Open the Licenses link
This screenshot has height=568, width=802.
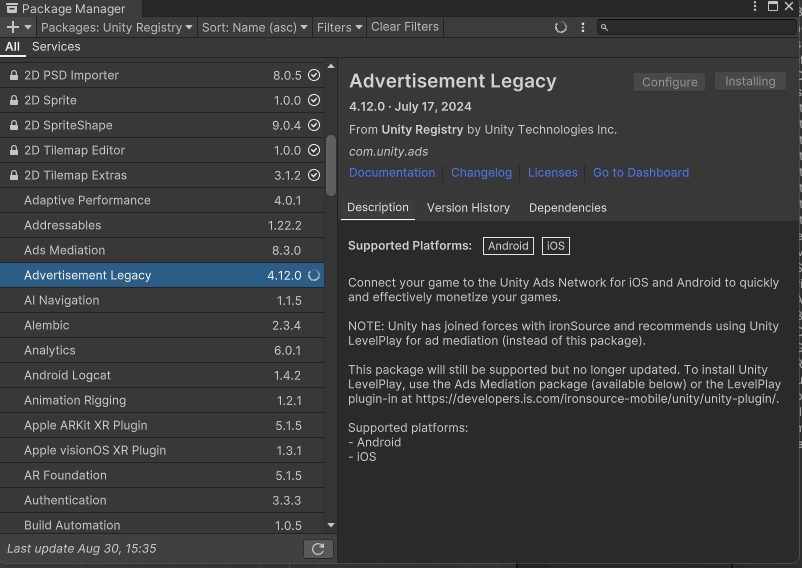point(552,173)
